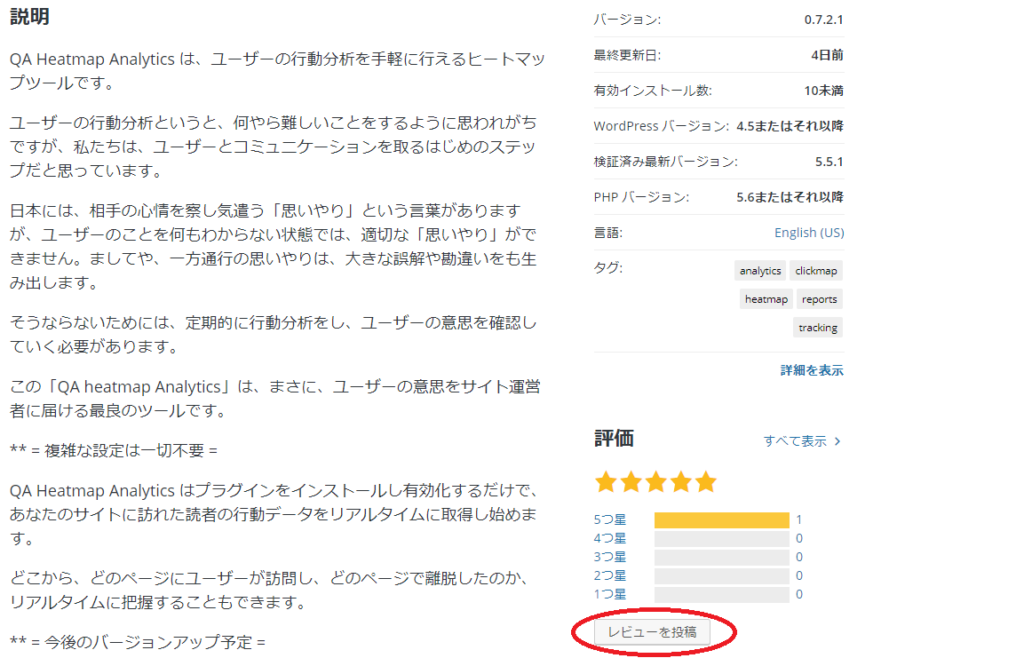Click the WordPress version 4.5またはそれ以降
Image resolution: width=1024 pixels, height=658 pixels.
point(790,126)
